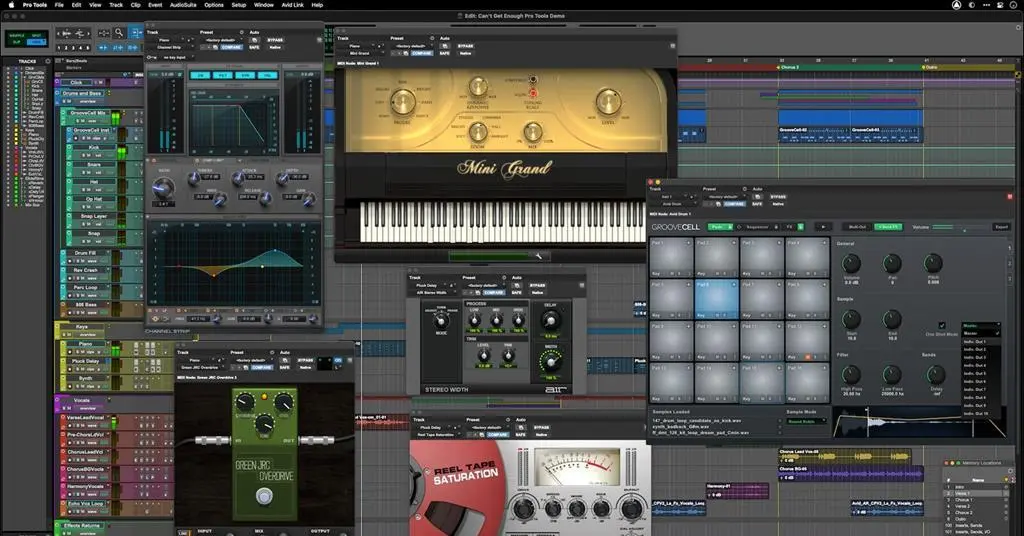The width and height of the screenshot is (1024, 536).
Task: Open the Channel Strip insert selector dropdown
Action: click(171, 48)
